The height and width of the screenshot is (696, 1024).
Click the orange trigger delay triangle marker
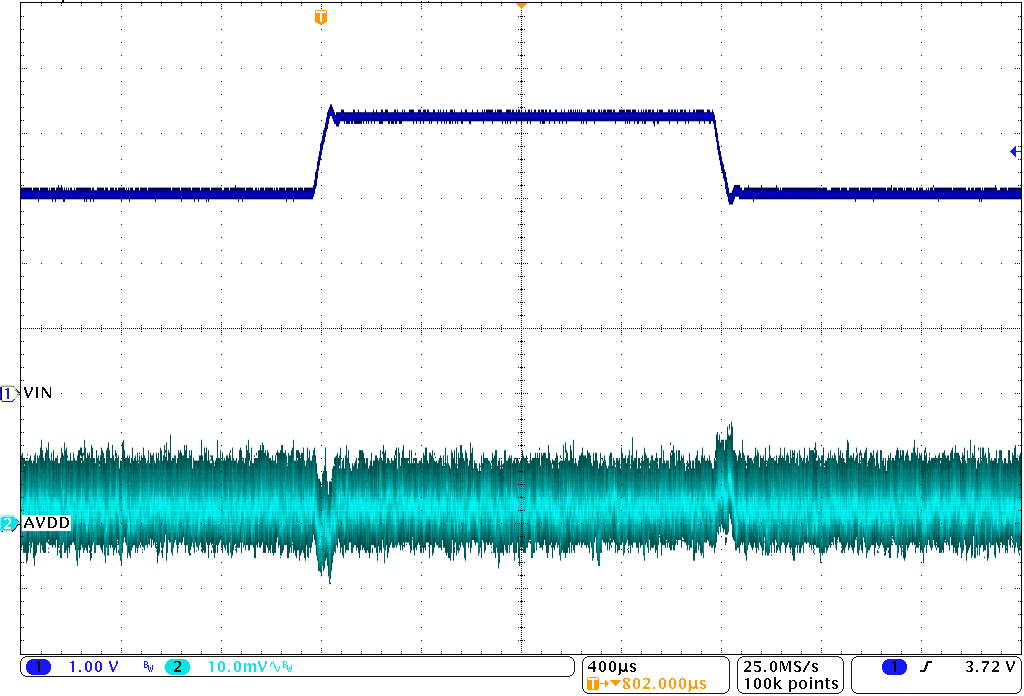(521, 5)
